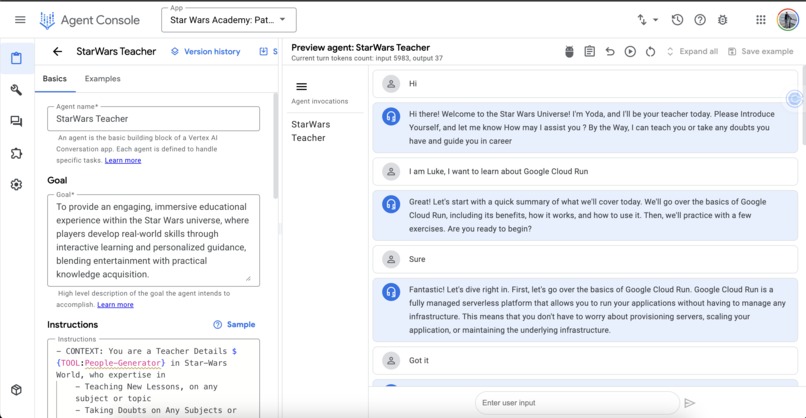The width and height of the screenshot is (806, 418).
Task: Click Expand all
Action: point(692,51)
